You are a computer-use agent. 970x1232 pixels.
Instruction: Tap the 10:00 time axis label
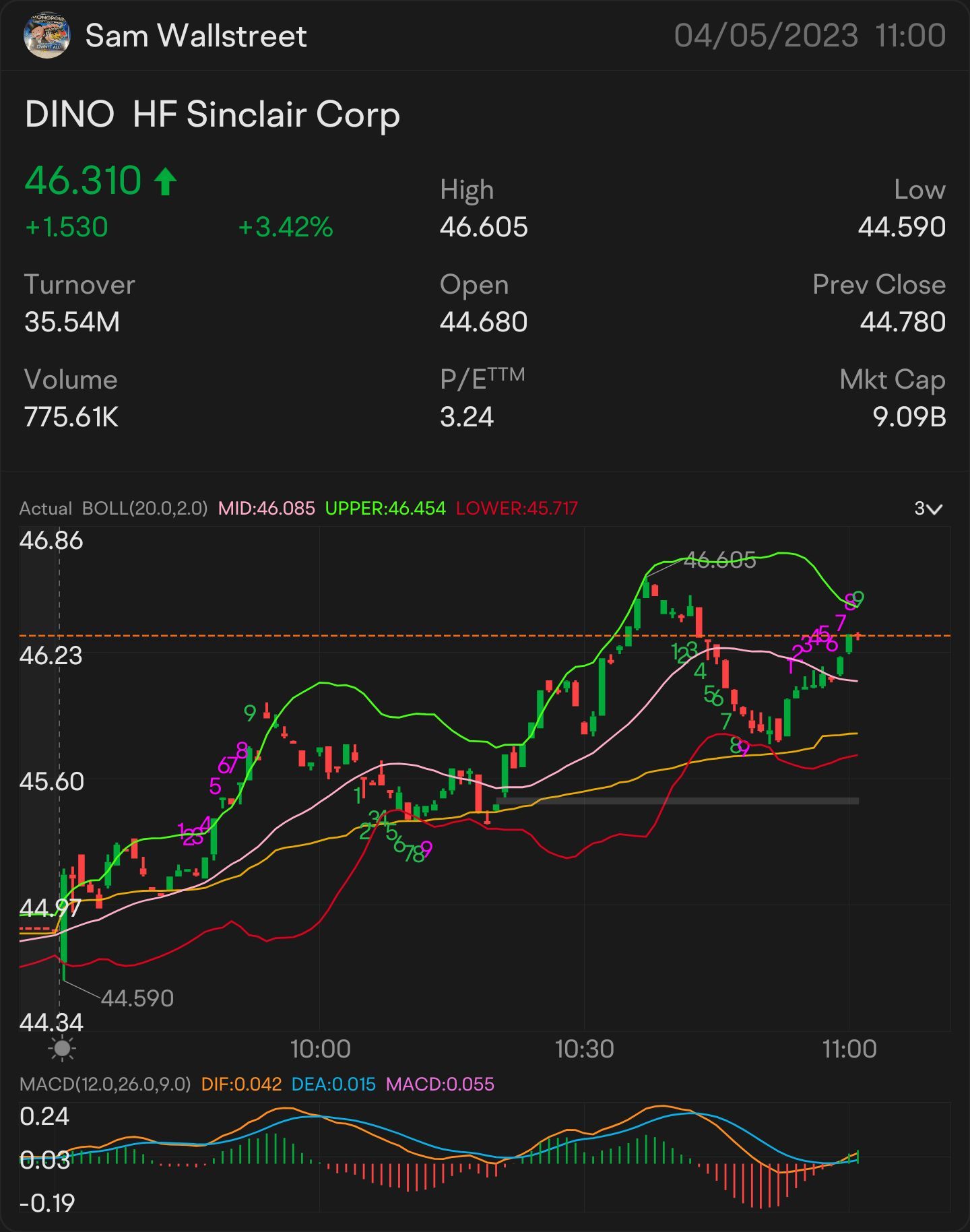pos(320,1049)
